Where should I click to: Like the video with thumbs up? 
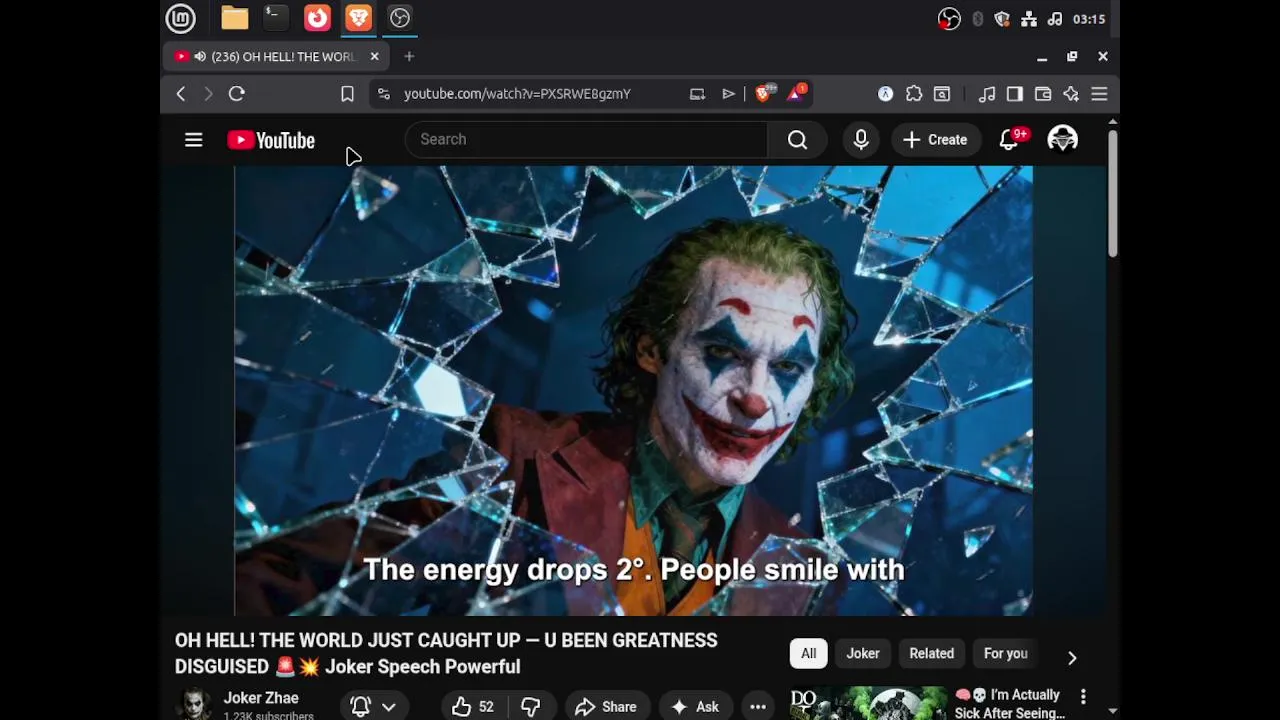pyautogui.click(x=473, y=707)
